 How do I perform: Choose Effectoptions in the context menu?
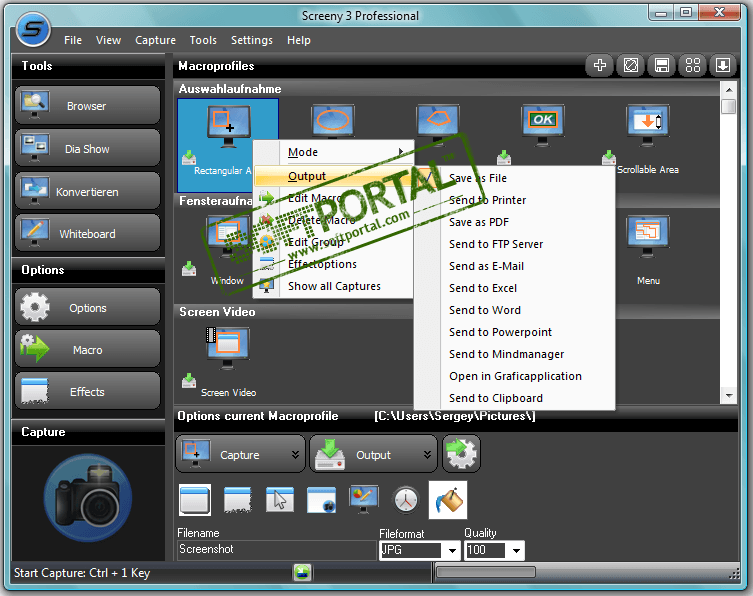pyautogui.click(x=334, y=264)
